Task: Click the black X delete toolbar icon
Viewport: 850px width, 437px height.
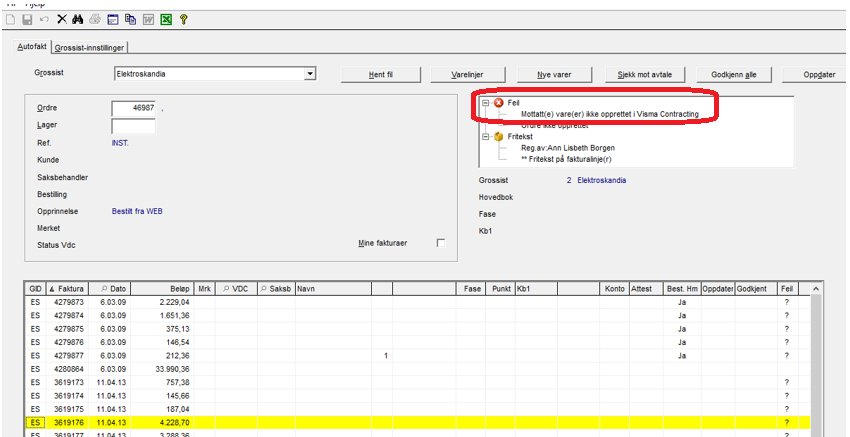Action: (x=62, y=20)
